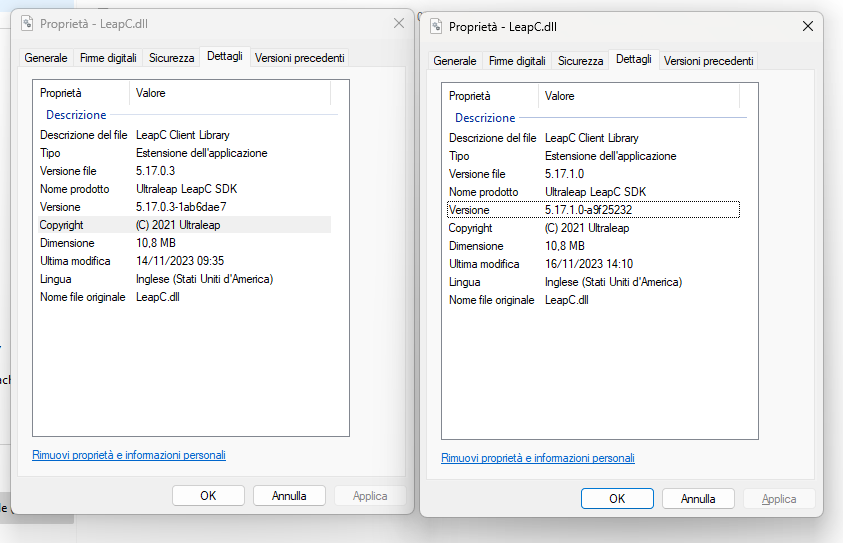
Task: Open Generale tab in right window
Action: pyautogui.click(x=455, y=61)
